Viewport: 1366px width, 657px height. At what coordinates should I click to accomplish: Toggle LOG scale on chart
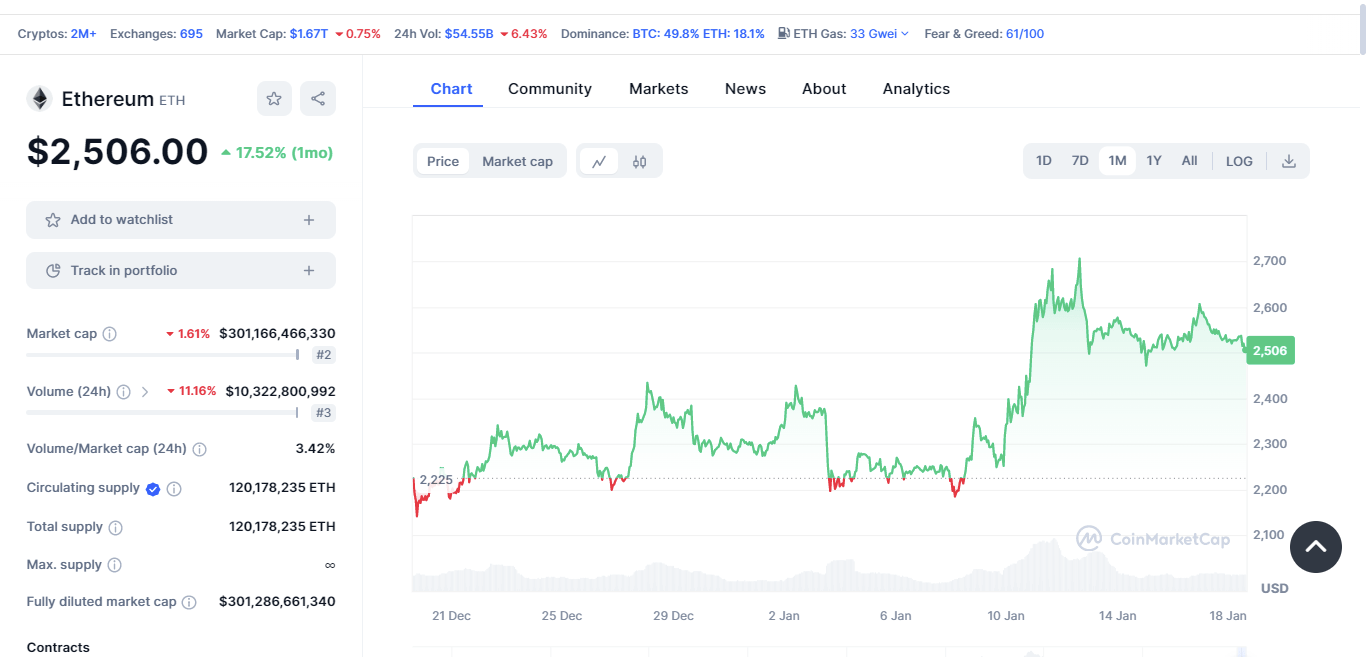pyautogui.click(x=1239, y=161)
